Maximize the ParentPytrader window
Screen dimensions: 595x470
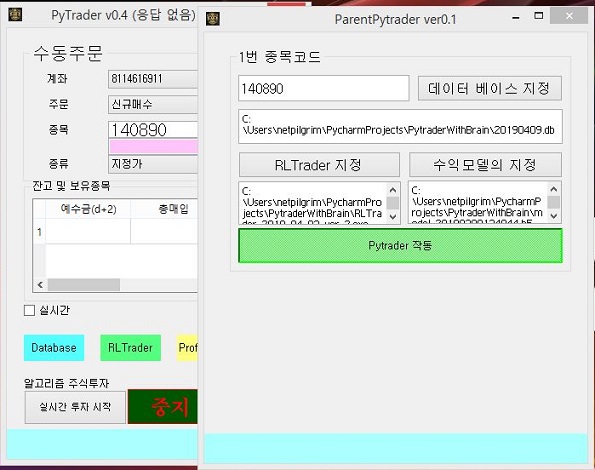coord(538,16)
